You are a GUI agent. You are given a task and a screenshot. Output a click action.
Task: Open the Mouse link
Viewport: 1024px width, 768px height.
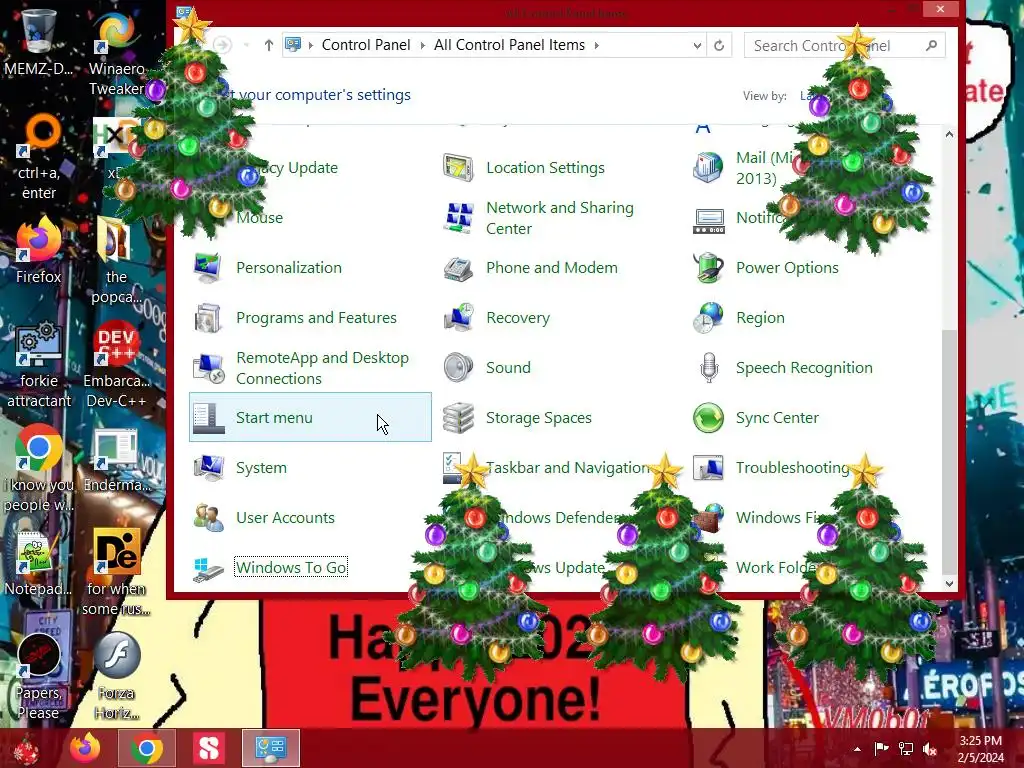[x=259, y=217]
